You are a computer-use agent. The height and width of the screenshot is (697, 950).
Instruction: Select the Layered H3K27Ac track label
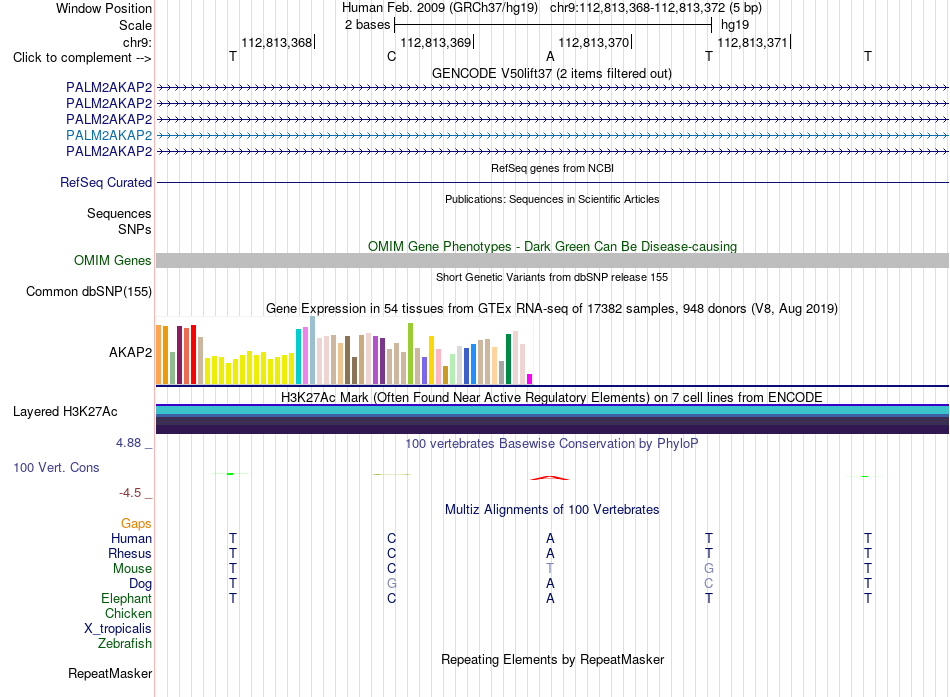(65, 412)
